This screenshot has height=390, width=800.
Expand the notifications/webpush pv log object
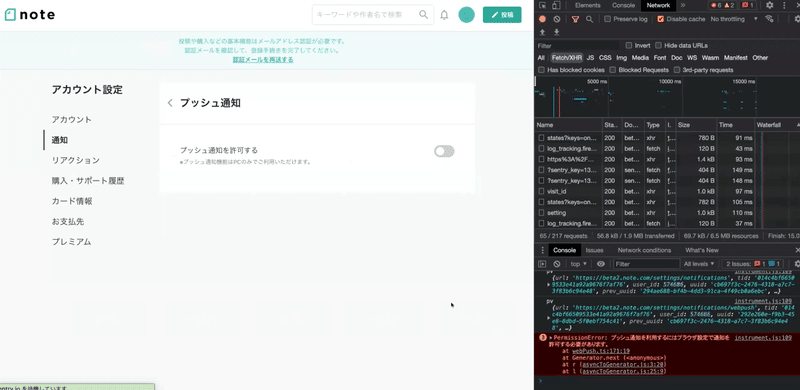548,318
